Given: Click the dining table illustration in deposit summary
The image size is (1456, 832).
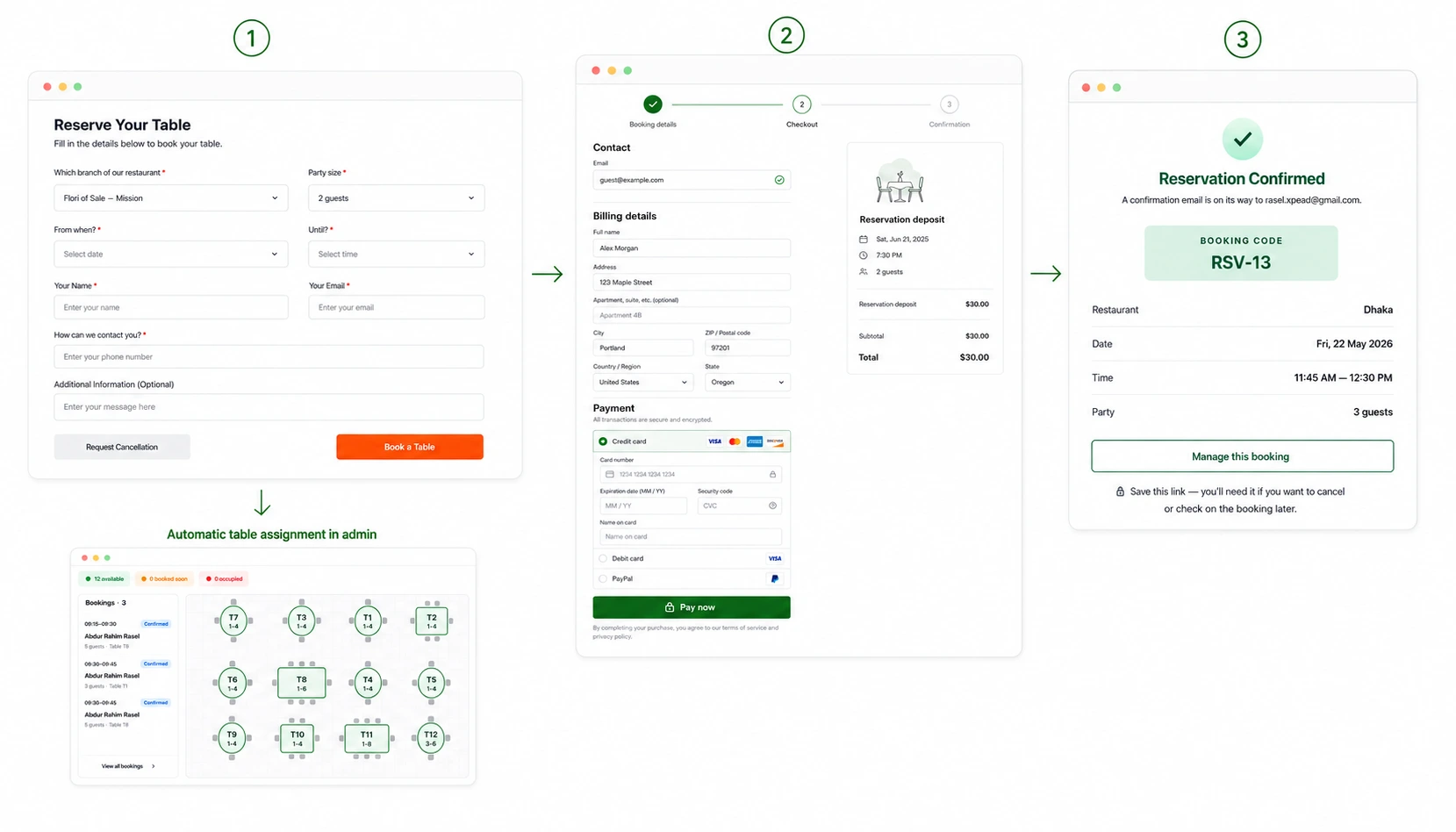Looking at the screenshot, I should pos(900,182).
